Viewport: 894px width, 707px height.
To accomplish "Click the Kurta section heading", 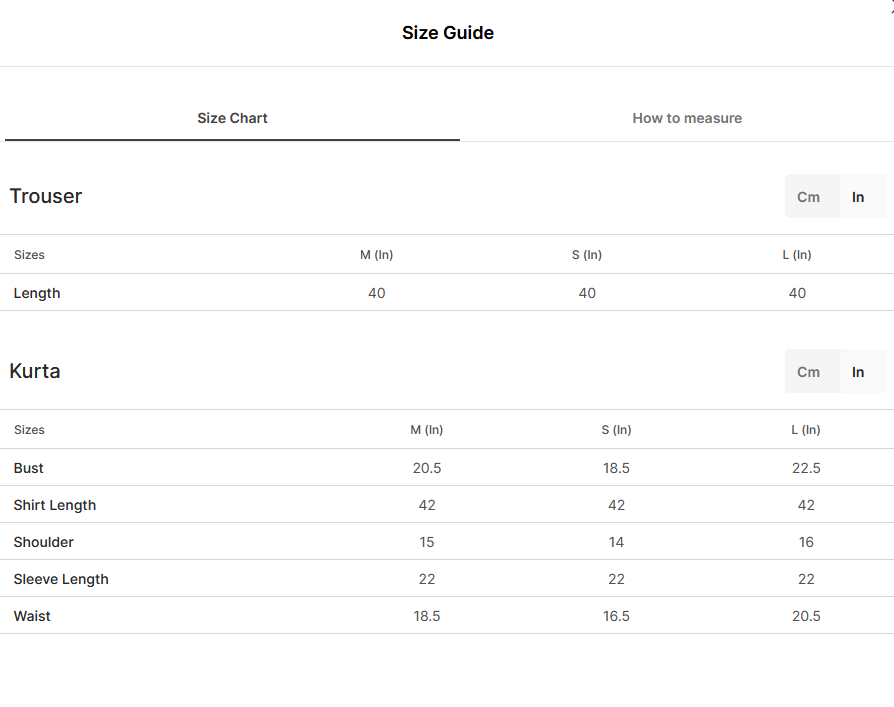I will point(35,371).
